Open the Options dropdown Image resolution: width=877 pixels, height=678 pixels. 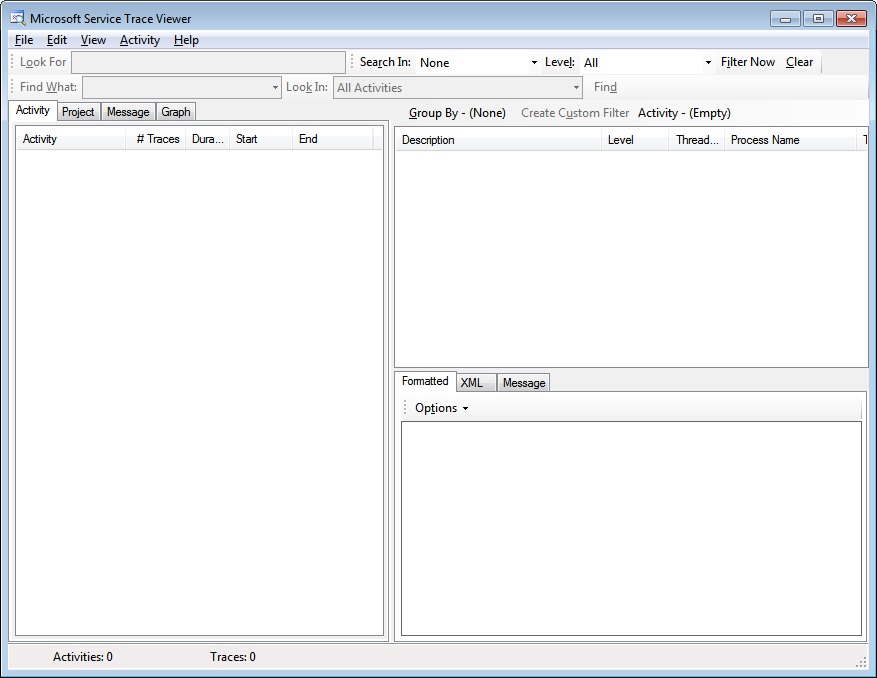pyautogui.click(x=441, y=408)
